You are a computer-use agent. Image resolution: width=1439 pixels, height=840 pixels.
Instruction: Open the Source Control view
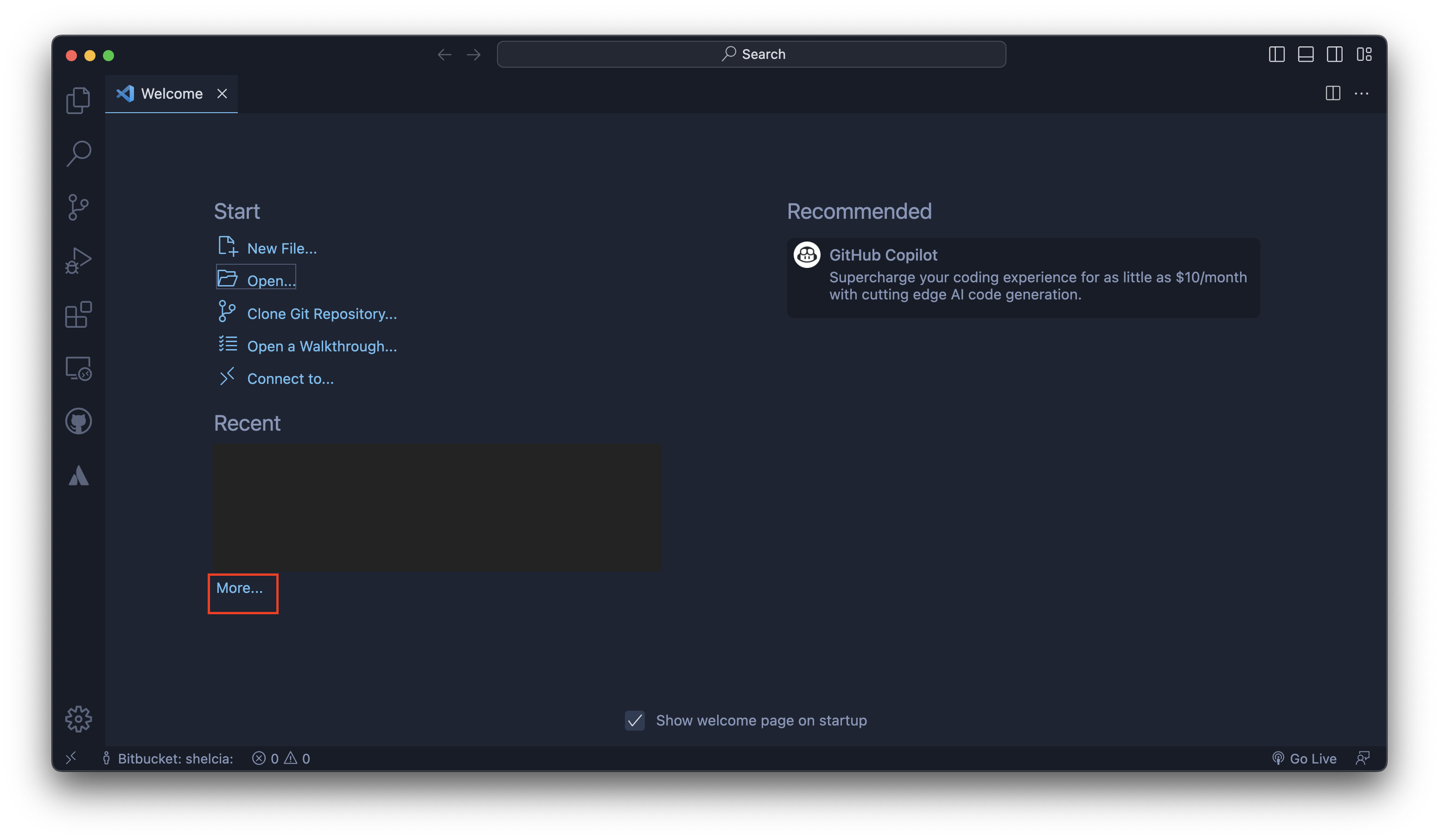(78, 206)
